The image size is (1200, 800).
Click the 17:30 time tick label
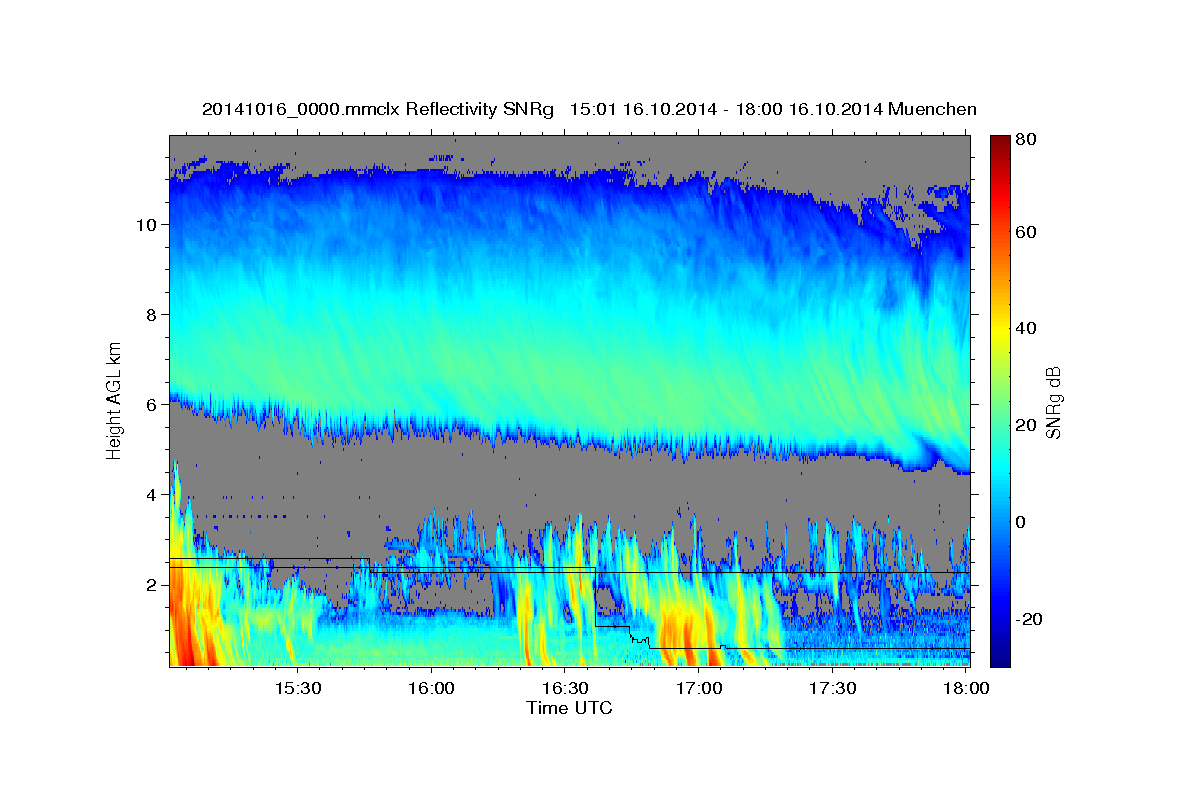[833, 688]
